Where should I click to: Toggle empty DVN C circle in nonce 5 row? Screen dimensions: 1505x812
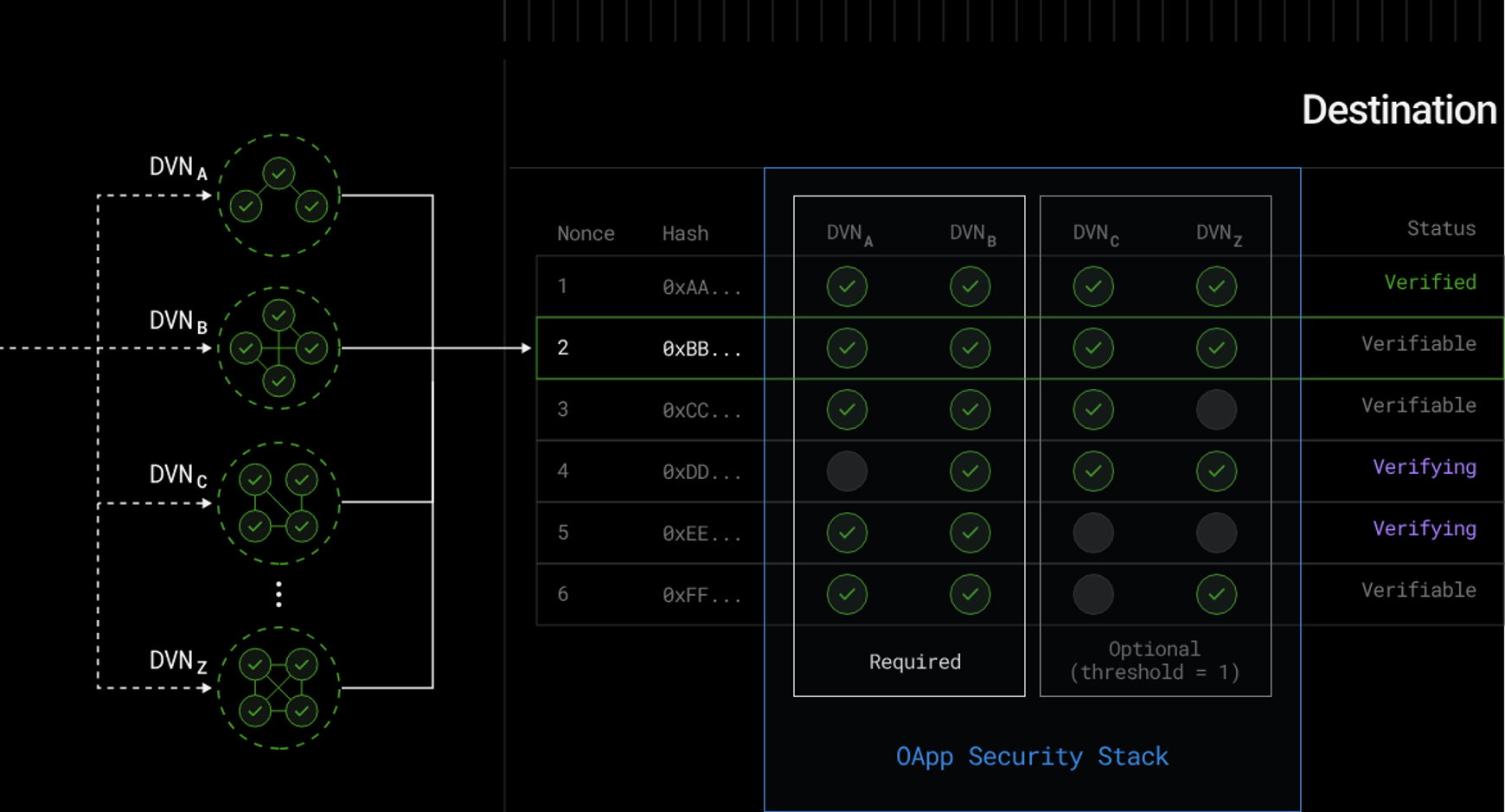(1093, 533)
